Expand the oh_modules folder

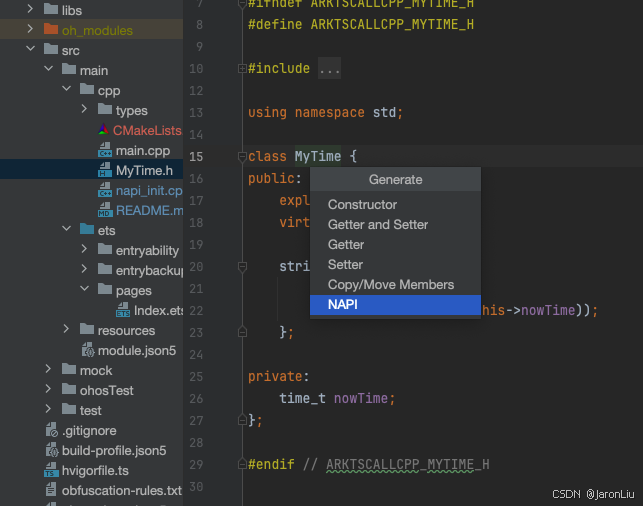click(x=30, y=29)
